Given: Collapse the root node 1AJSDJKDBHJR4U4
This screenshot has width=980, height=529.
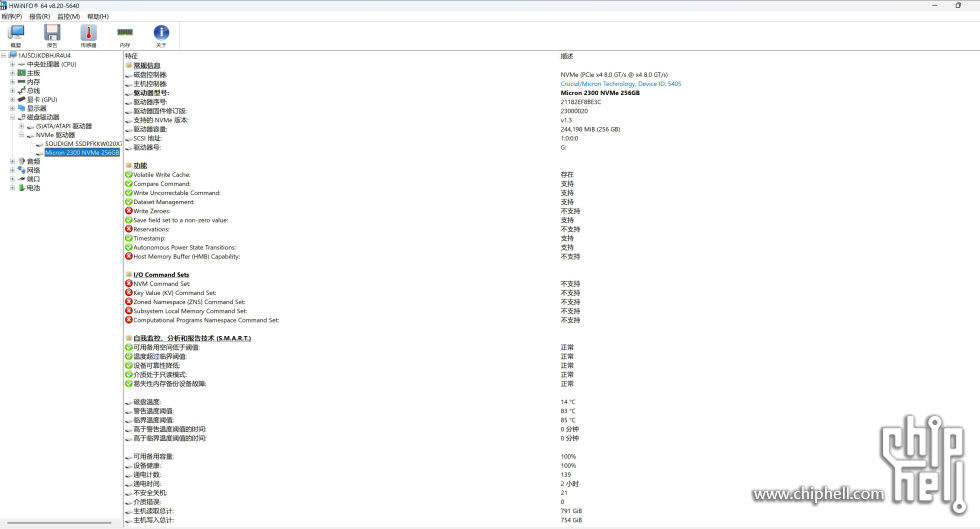Looking at the screenshot, I should (x=4, y=55).
